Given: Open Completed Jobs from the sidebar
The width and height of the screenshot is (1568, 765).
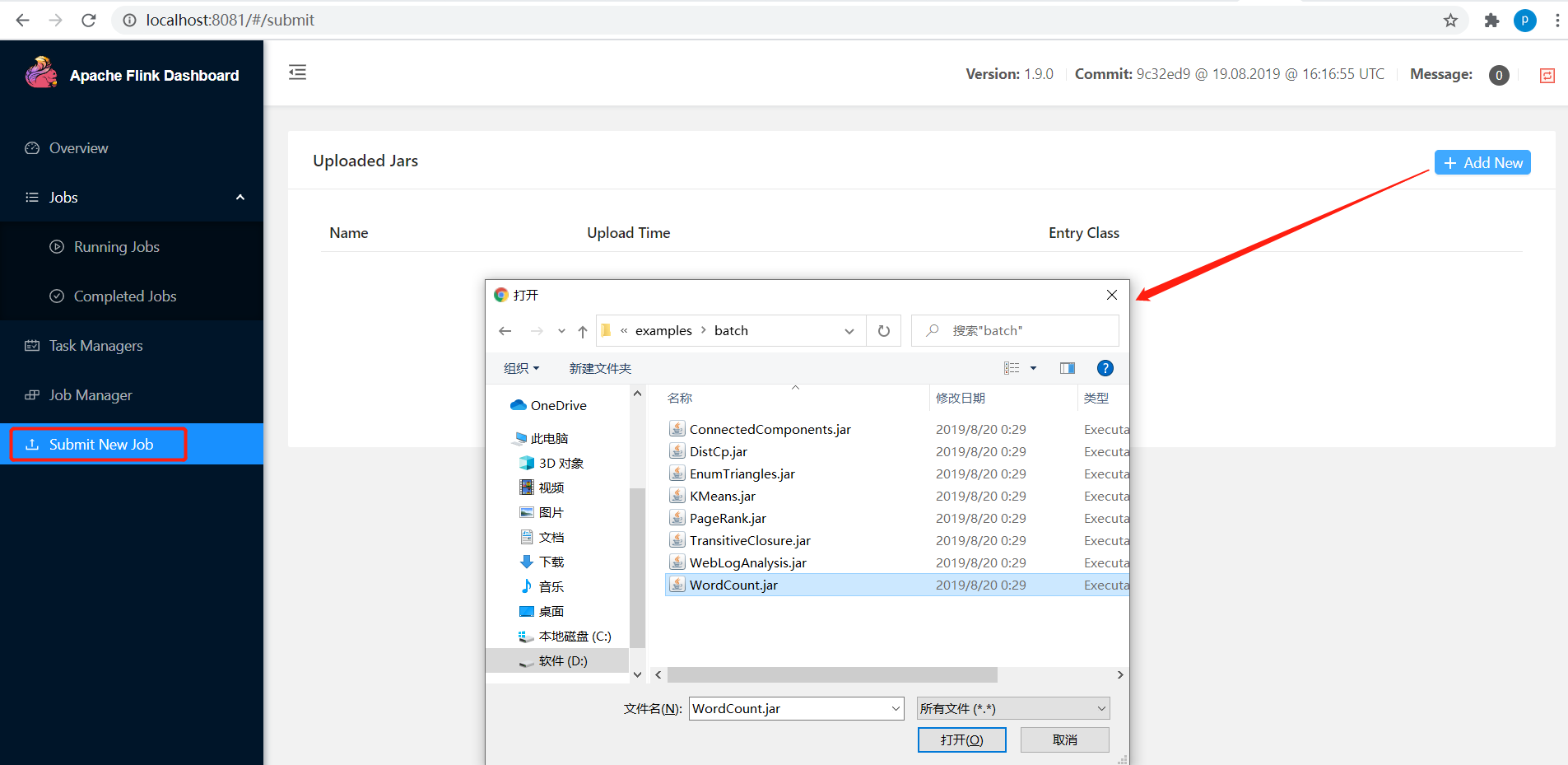Looking at the screenshot, I should click(124, 296).
